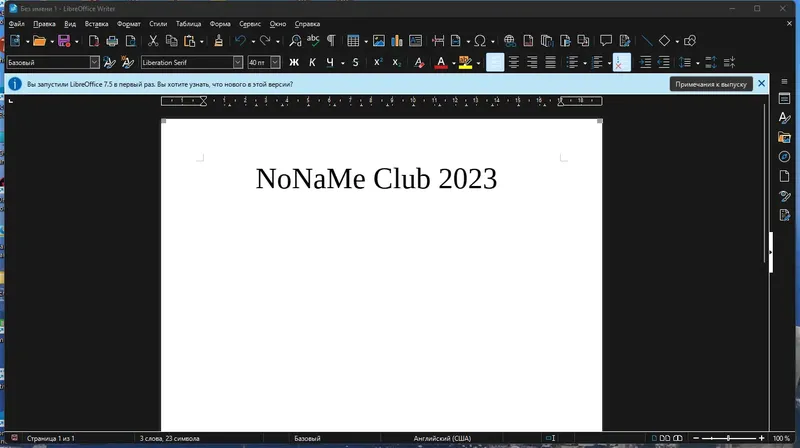Viewport: 800px width, 448px height.
Task: Expand font color dropdown arrow
Action: [x=454, y=63]
